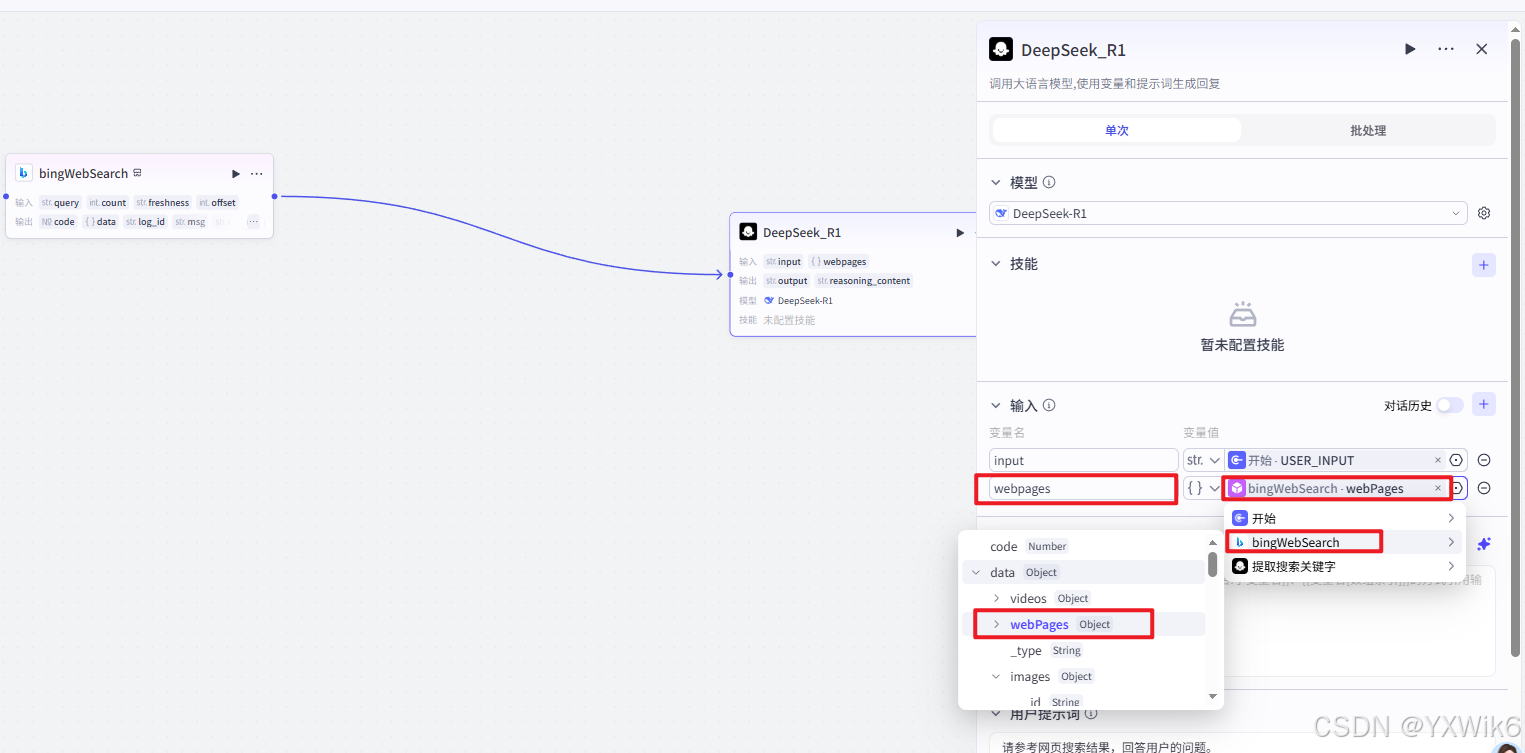Add a new input variable with plus button
Viewport: 1525px width, 753px height.
[x=1484, y=405]
